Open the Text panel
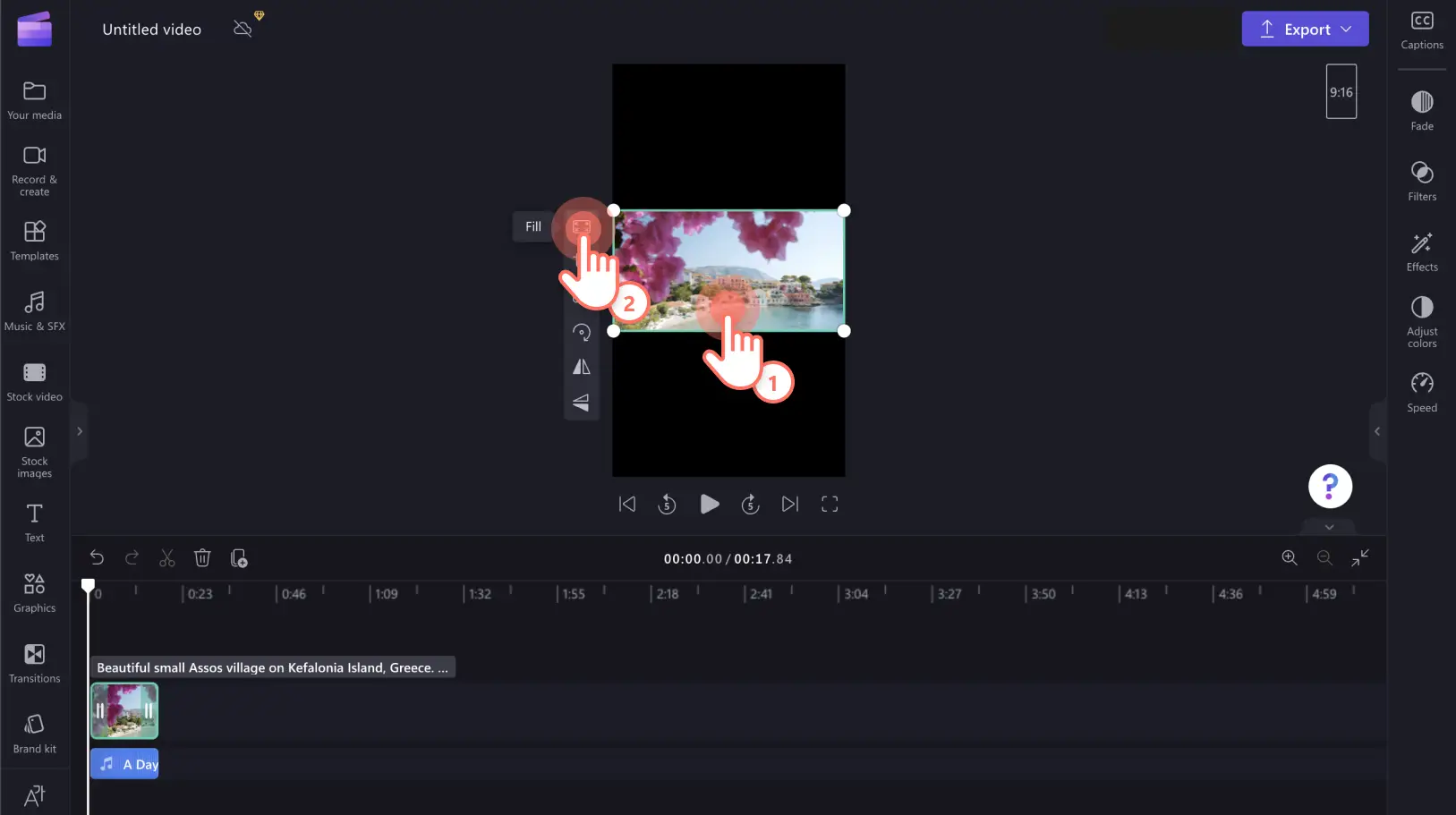Screen dimensions: 1456x815 (x=34, y=522)
